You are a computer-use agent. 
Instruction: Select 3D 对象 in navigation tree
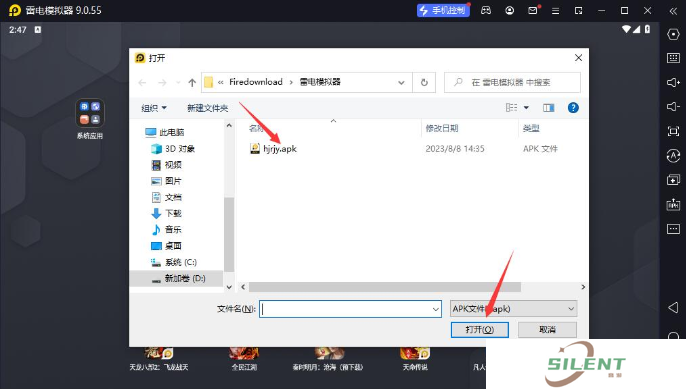tap(172, 149)
